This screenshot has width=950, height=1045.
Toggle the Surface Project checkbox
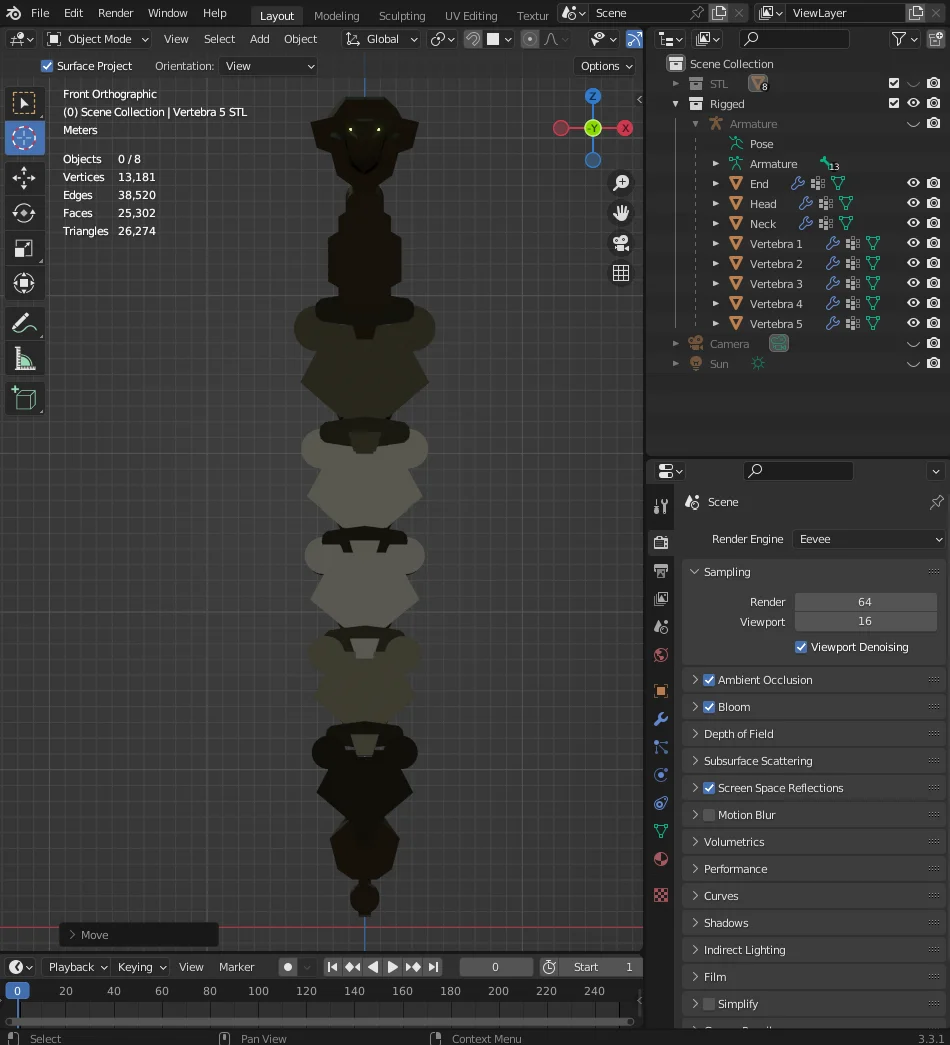coord(46,66)
